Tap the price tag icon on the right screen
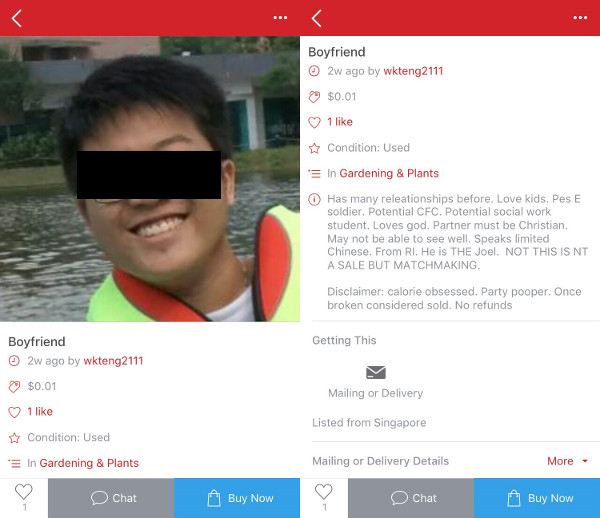Image resolution: width=600 pixels, height=518 pixels. (x=314, y=97)
